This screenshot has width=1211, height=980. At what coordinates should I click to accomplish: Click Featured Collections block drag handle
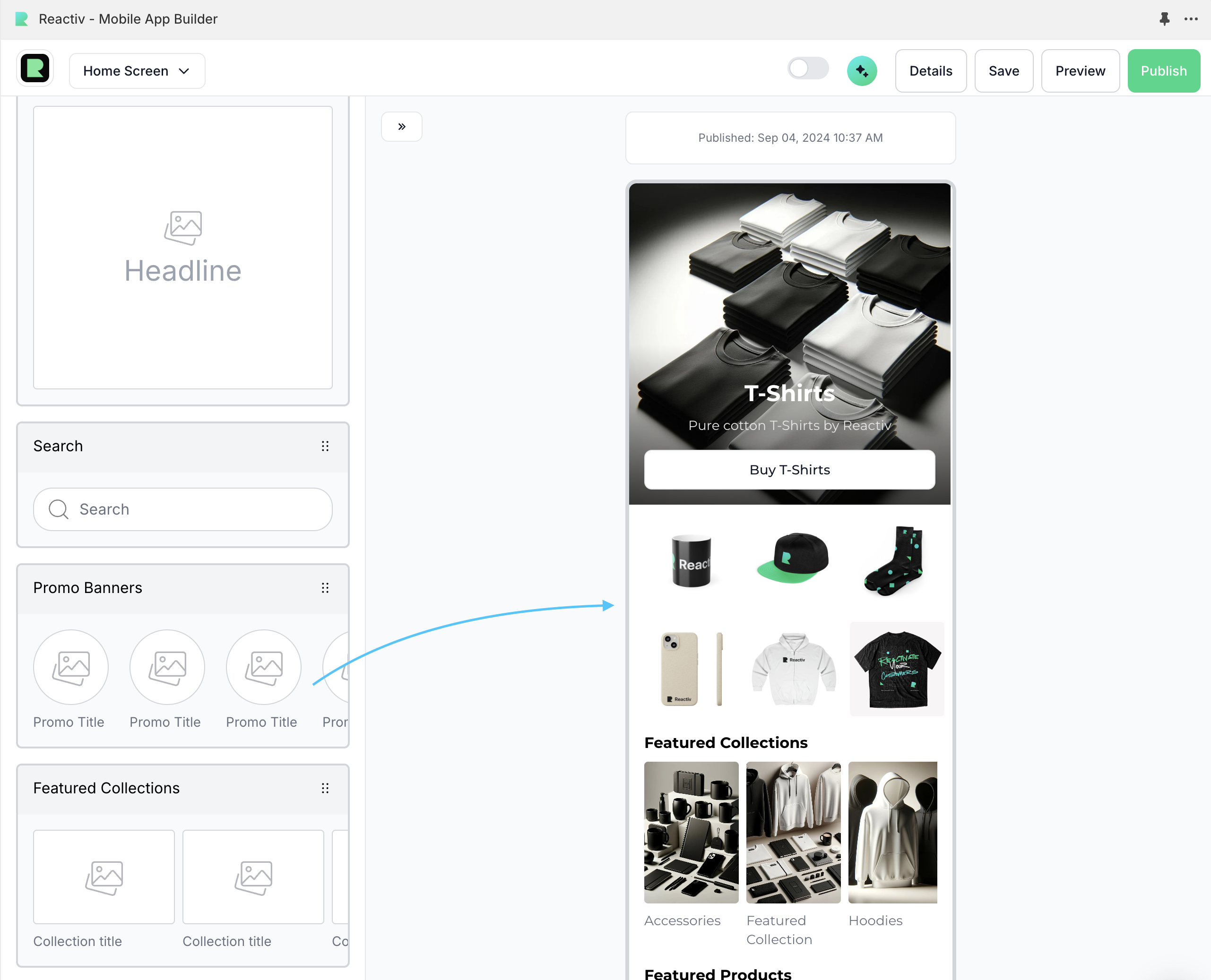coord(325,788)
